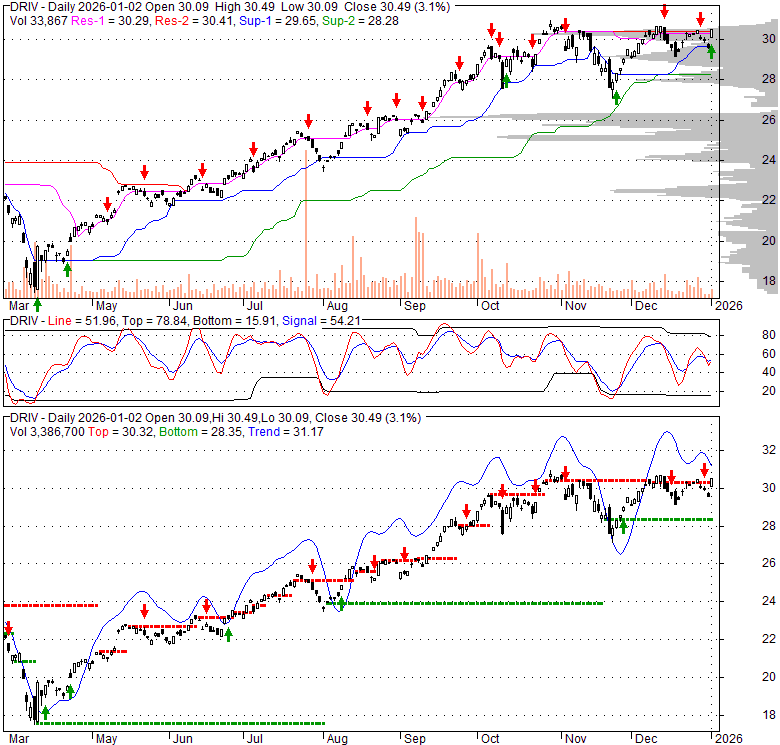Click the 'Mar' label on top chart axis
This screenshot has height=745, width=780.
pos(19,306)
